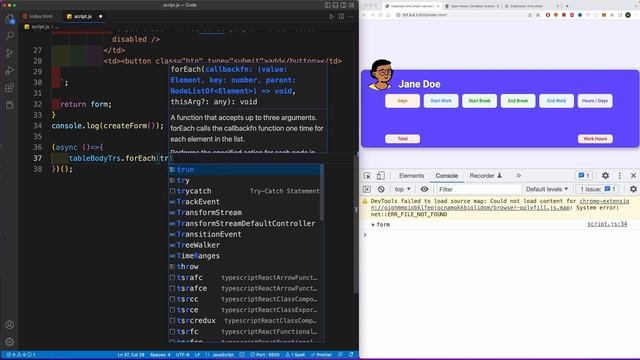This screenshot has width=640, height=360.
Task: Open the Default levels dropdown
Action: (x=547, y=189)
